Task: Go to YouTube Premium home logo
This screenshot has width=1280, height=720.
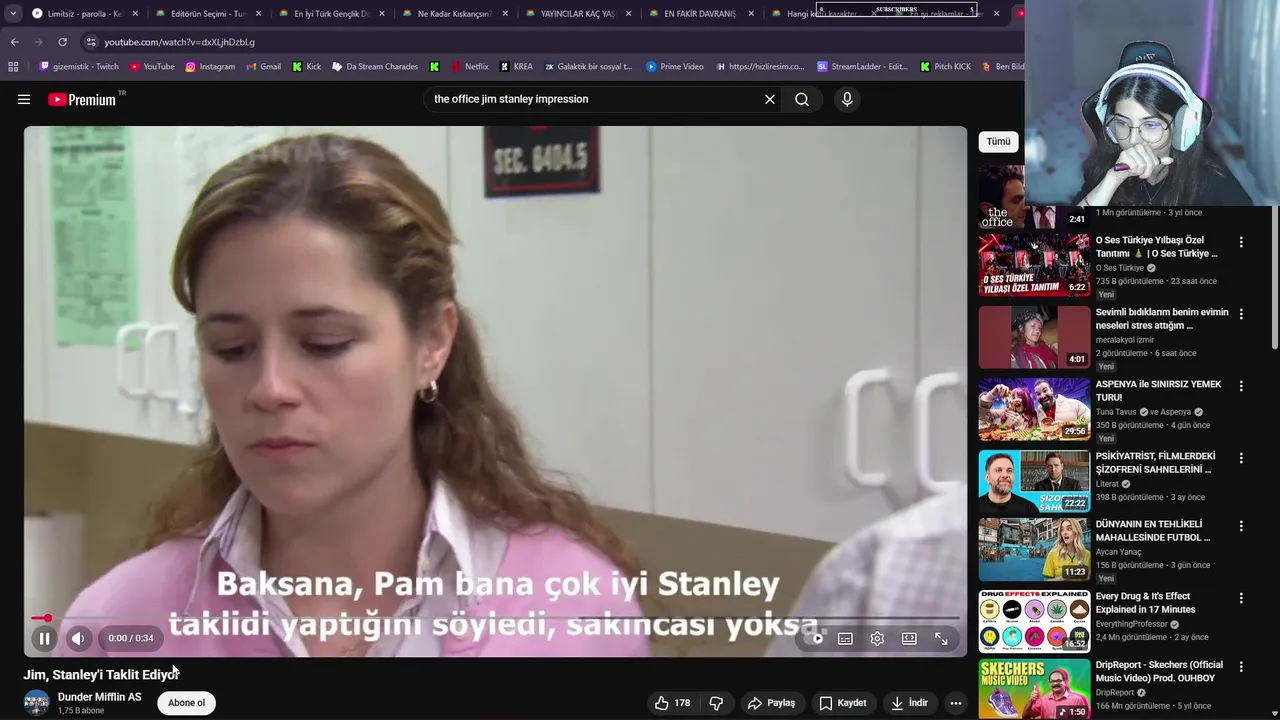Action: coord(82,99)
